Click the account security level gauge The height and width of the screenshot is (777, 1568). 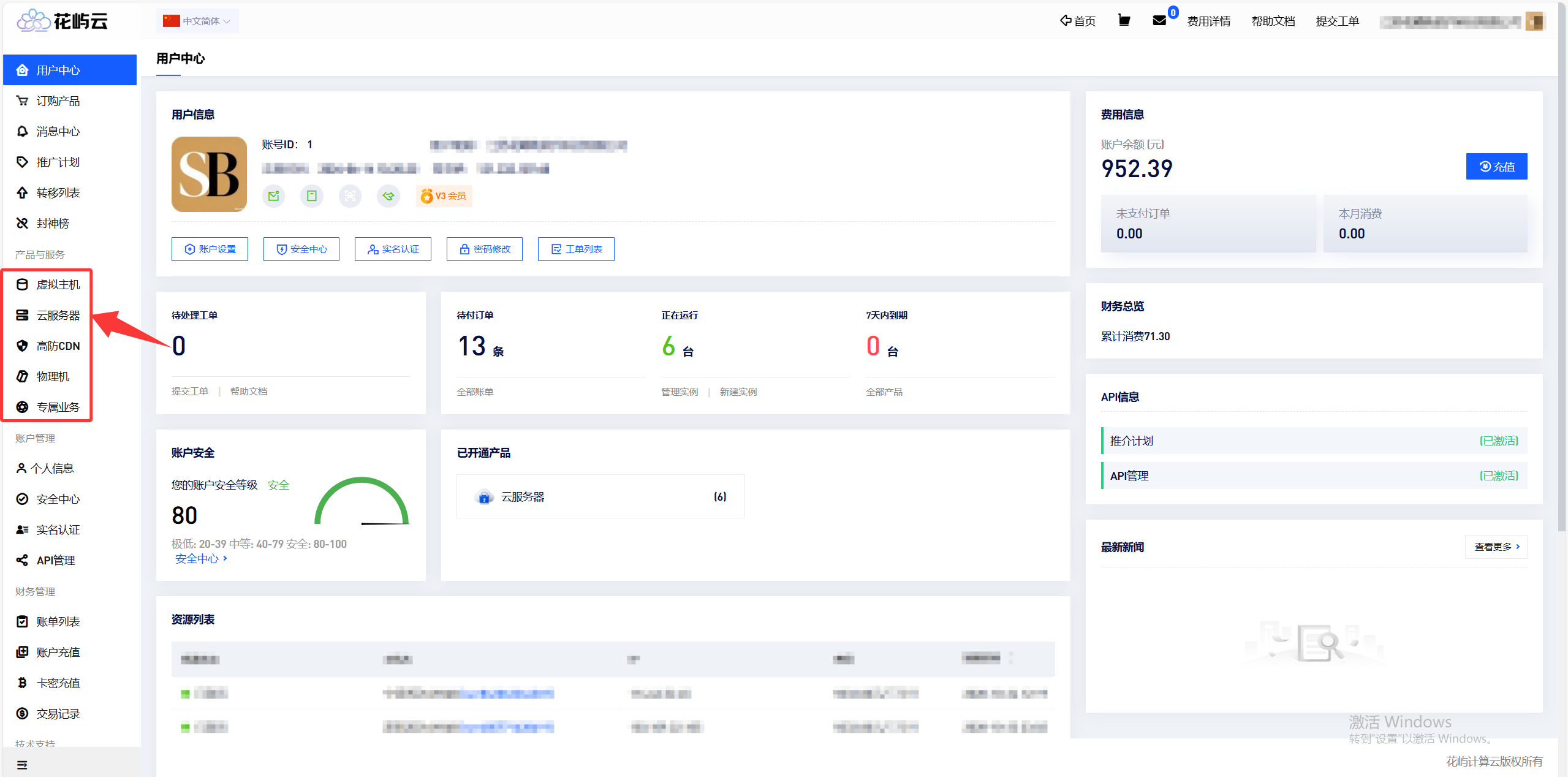[x=362, y=502]
